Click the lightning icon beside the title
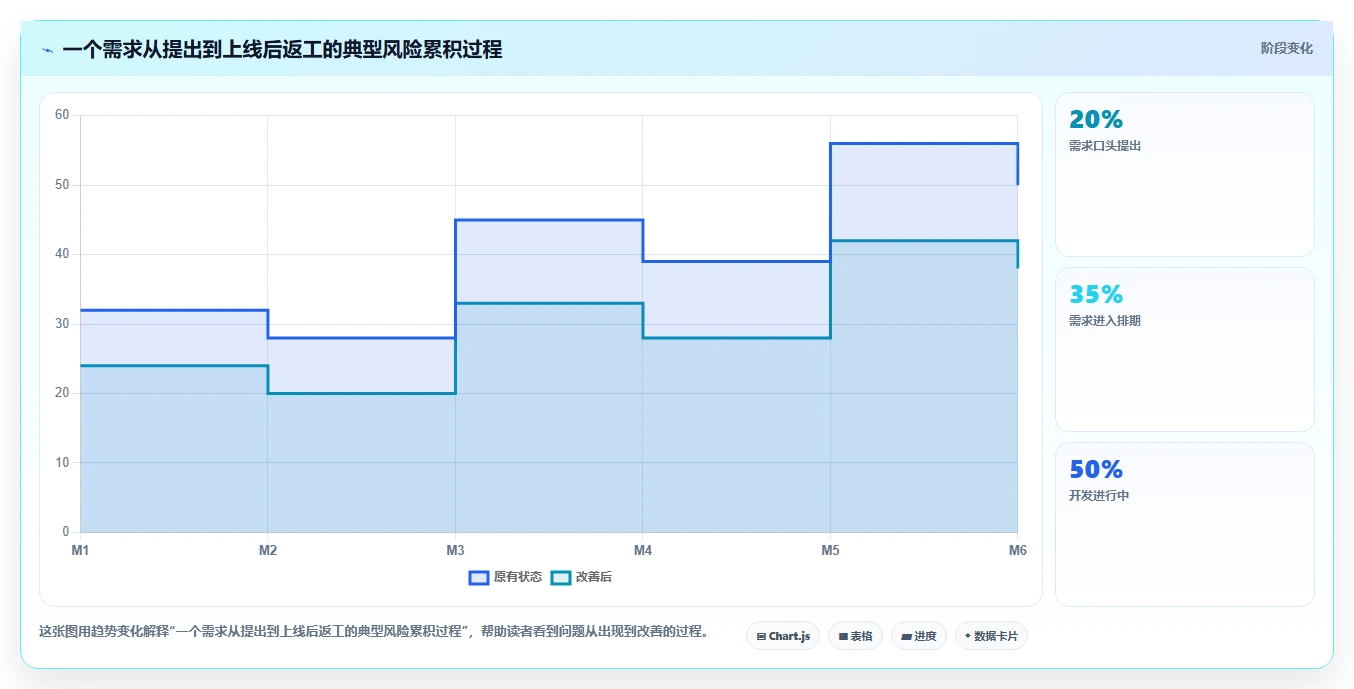1354x689 pixels. coord(48,50)
